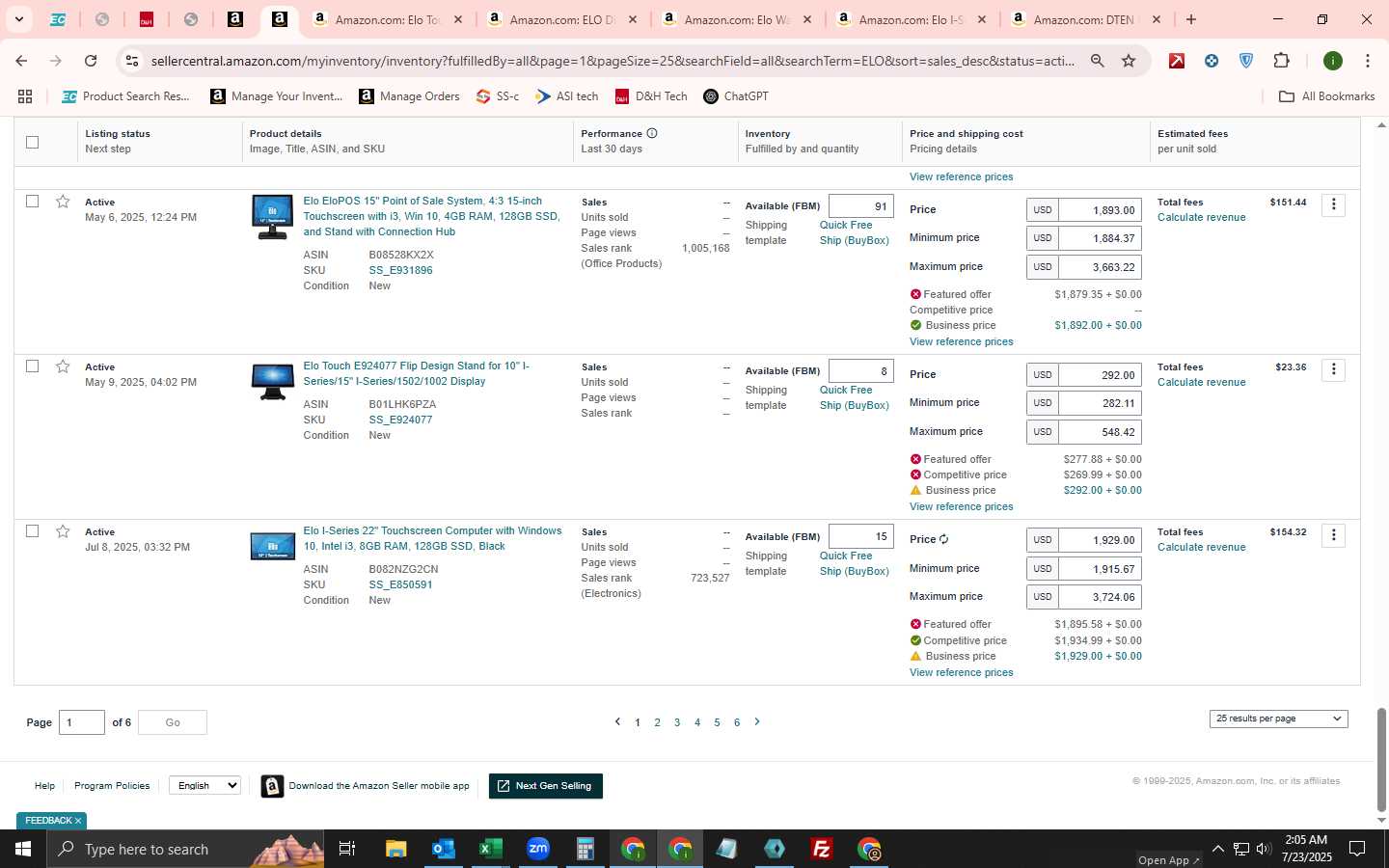Viewport: 1389px width, 868px height.
Task: Open File Explorer from the taskbar
Action: [x=395, y=849]
